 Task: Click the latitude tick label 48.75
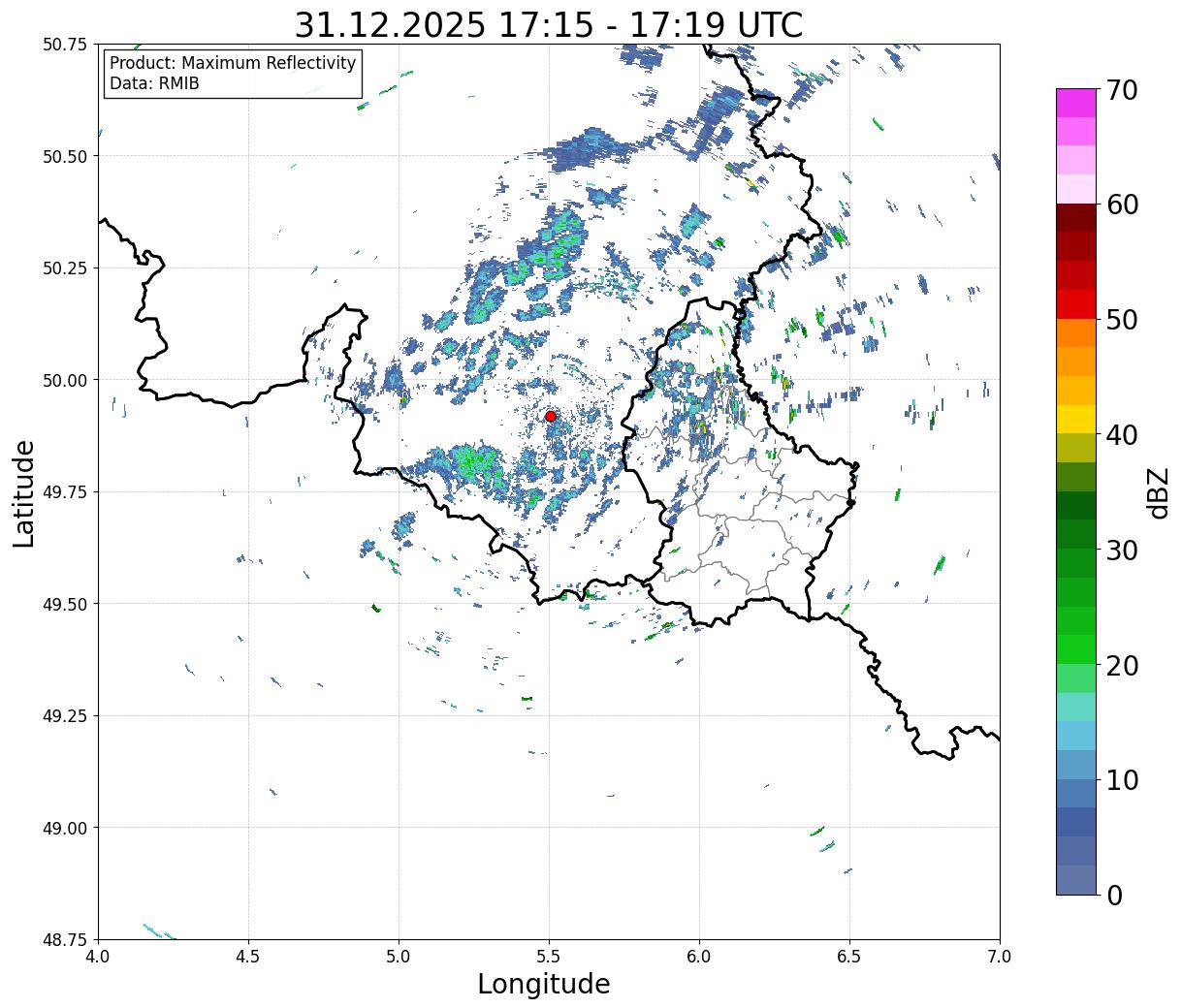coord(65,940)
